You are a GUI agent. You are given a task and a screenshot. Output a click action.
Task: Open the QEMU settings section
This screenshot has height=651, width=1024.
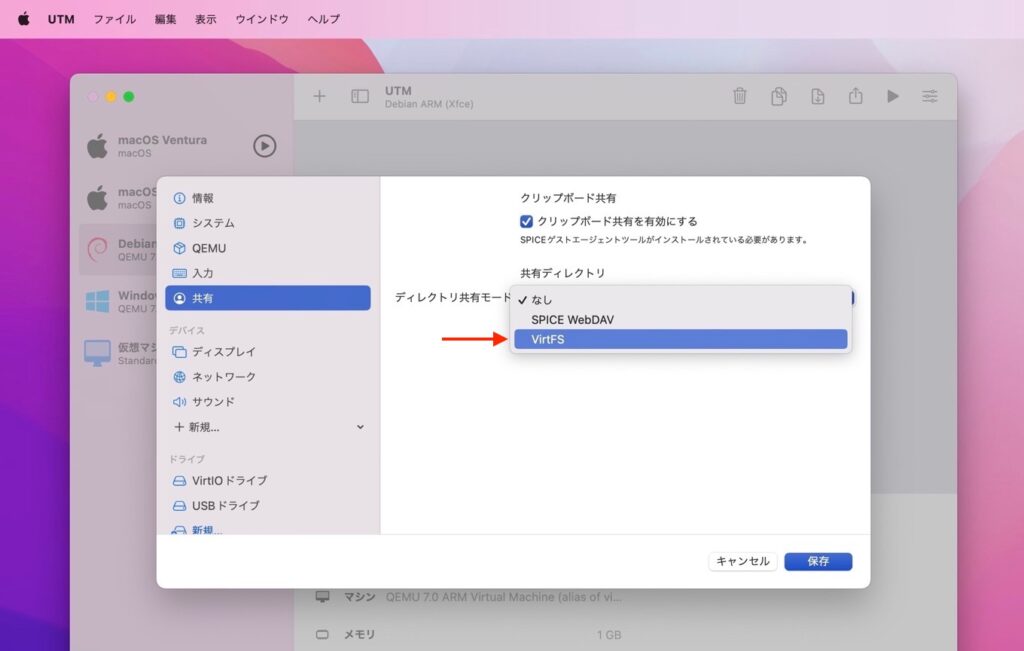click(213, 247)
